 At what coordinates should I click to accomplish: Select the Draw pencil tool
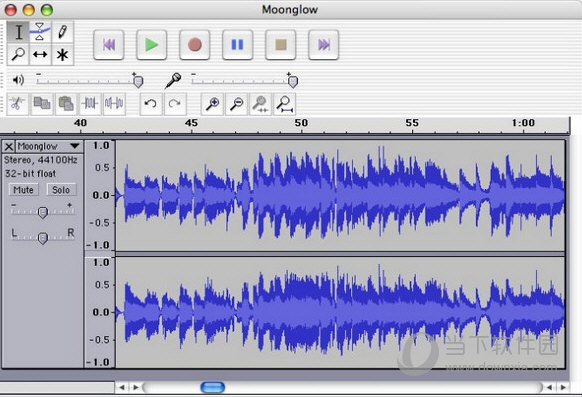coord(63,32)
